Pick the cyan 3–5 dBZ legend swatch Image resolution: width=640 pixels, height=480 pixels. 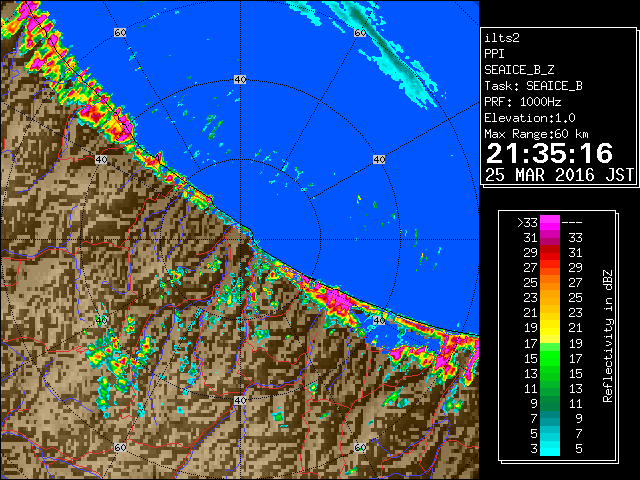(x=550, y=448)
